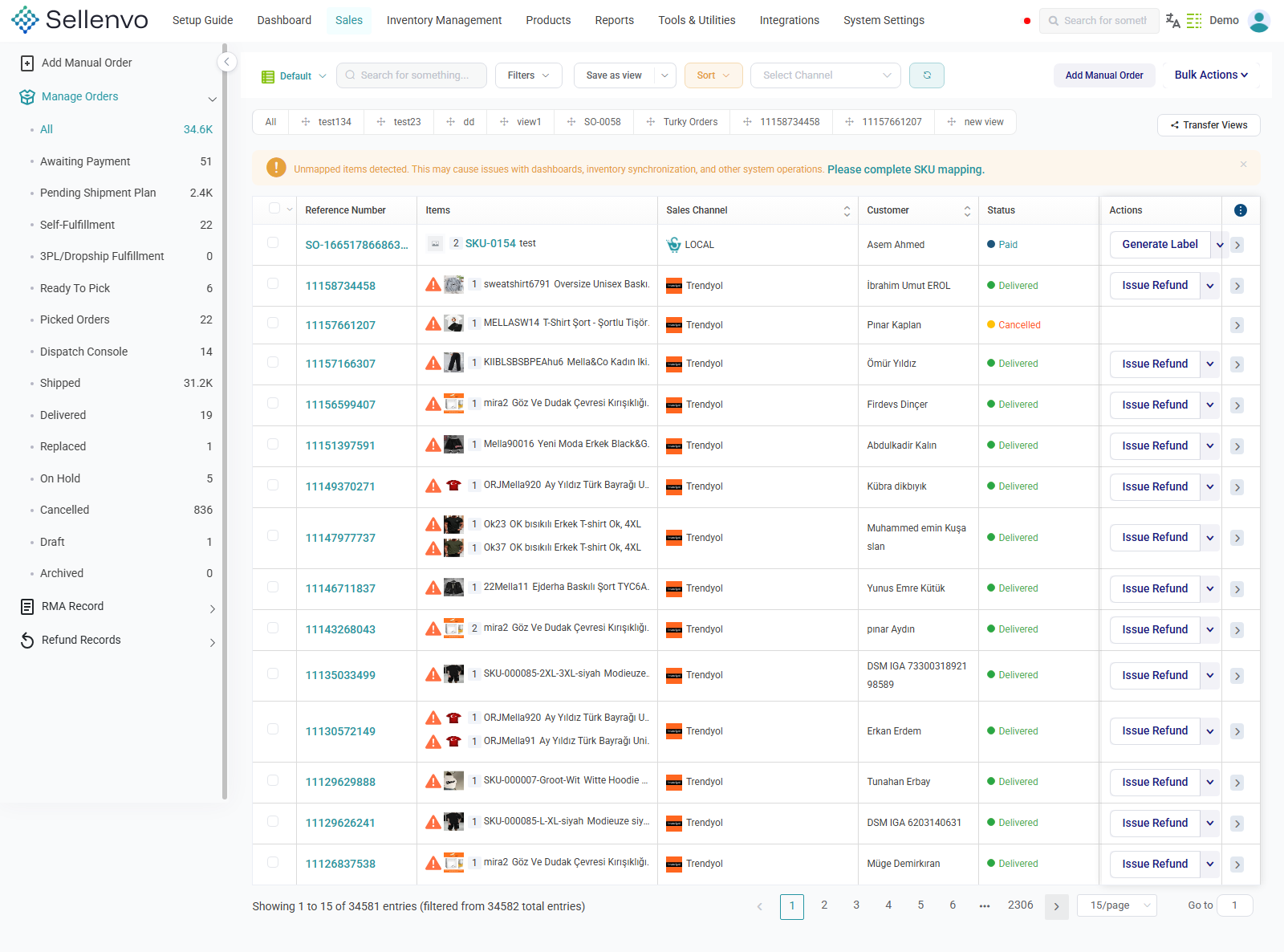Click the column settings icon beside Actions header
Image resolution: width=1284 pixels, height=952 pixels.
coord(1240,210)
